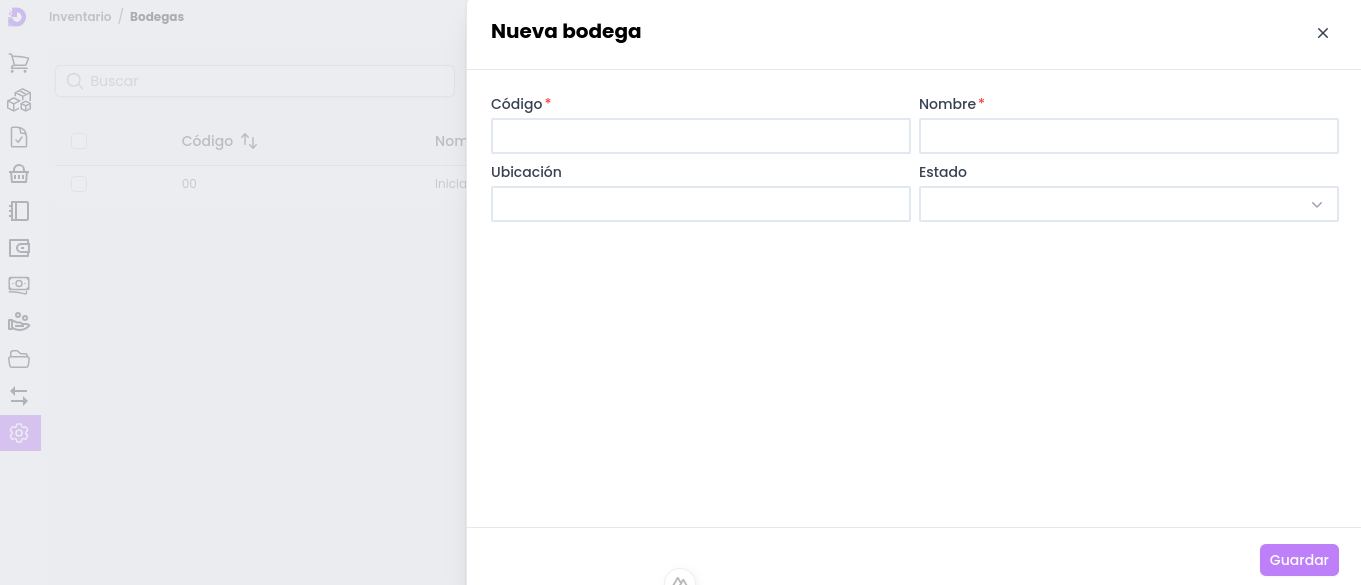The width and height of the screenshot is (1361, 585).
Task: Open the transfer arrows sidebar icon
Action: pos(19,396)
